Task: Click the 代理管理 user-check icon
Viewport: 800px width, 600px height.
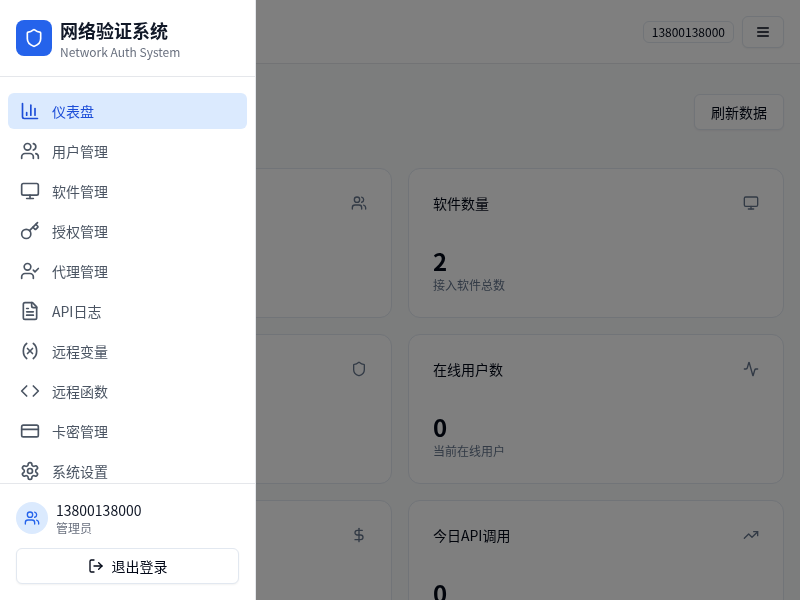Action: pos(30,271)
